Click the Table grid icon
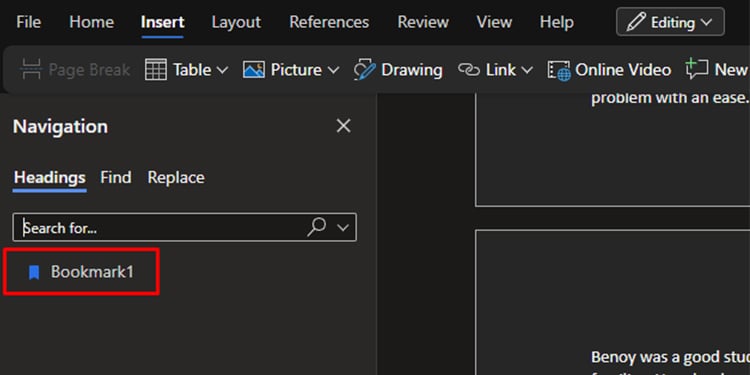 [x=155, y=70]
